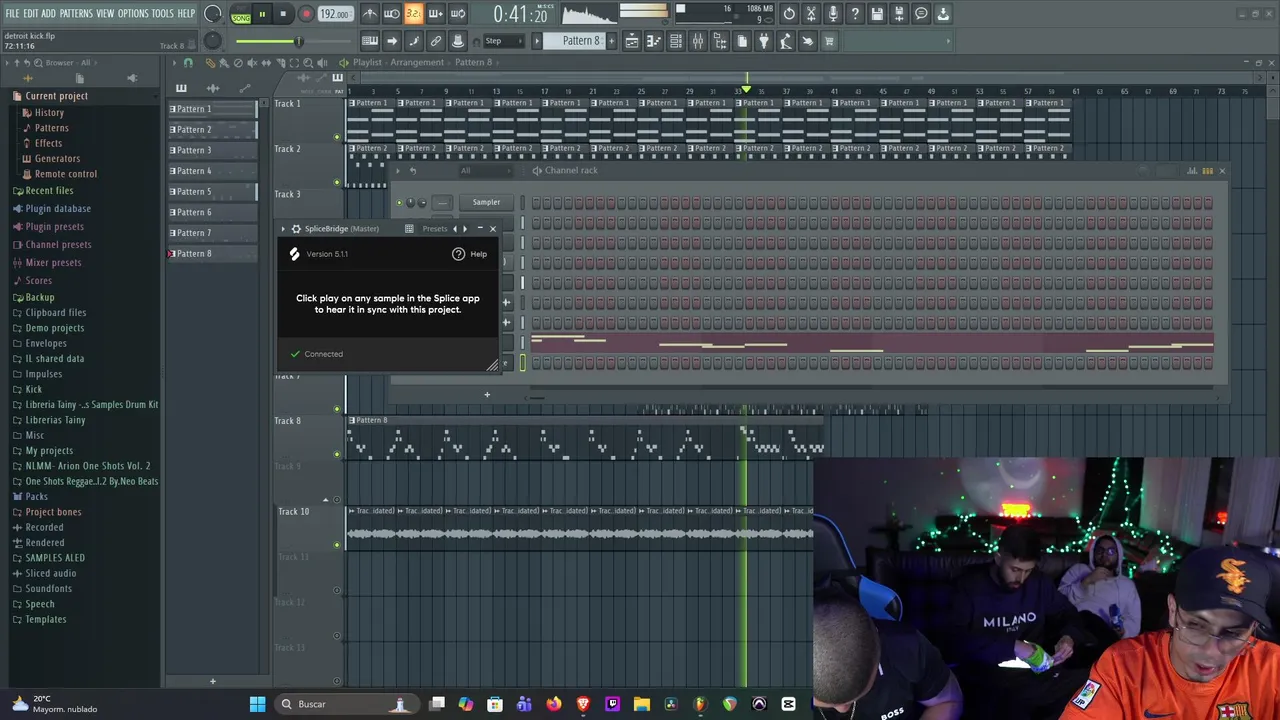1280x720 pixels.
Task: Open Windows Start menu
Action: [x=257, y=704]
